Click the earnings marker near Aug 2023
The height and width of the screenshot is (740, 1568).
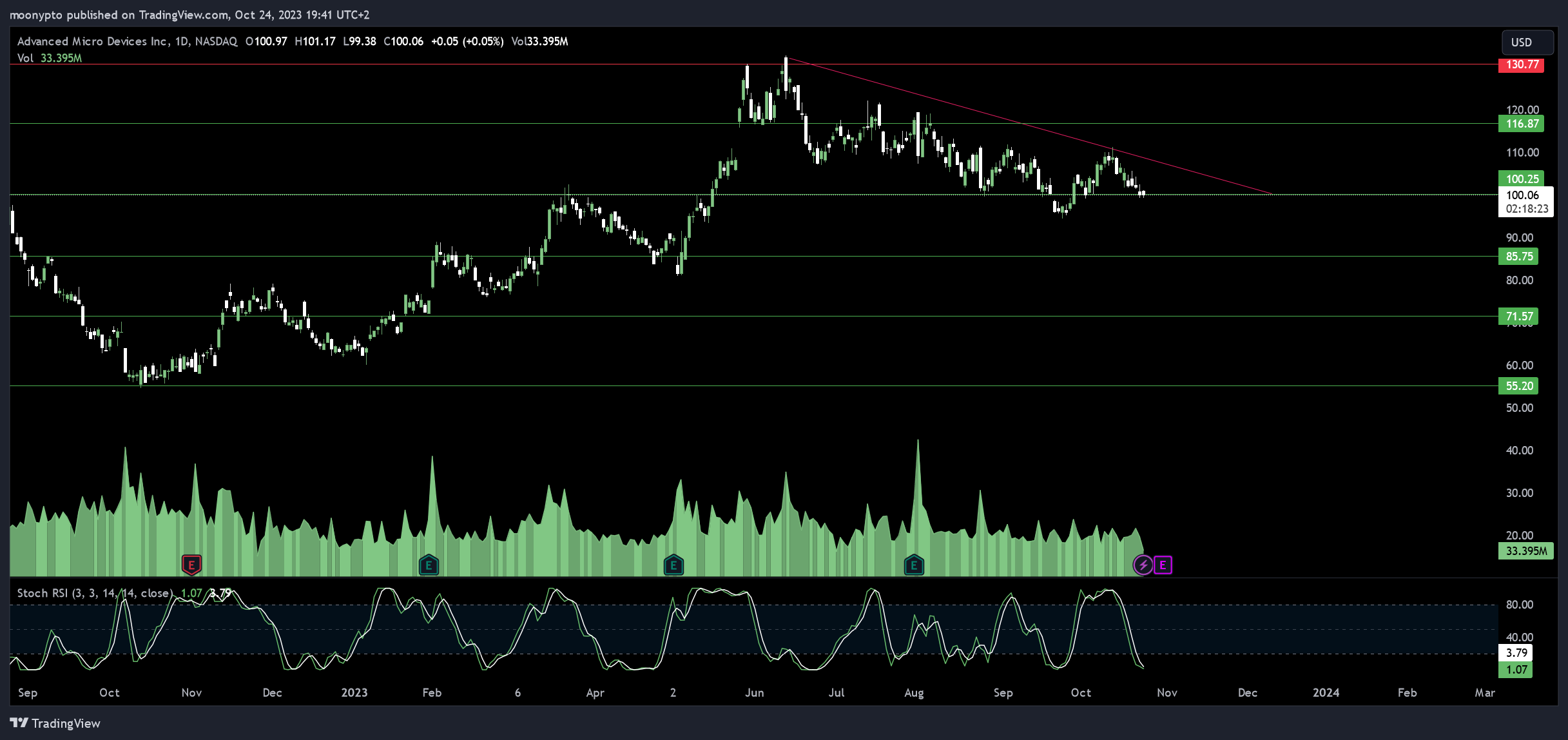914,565
